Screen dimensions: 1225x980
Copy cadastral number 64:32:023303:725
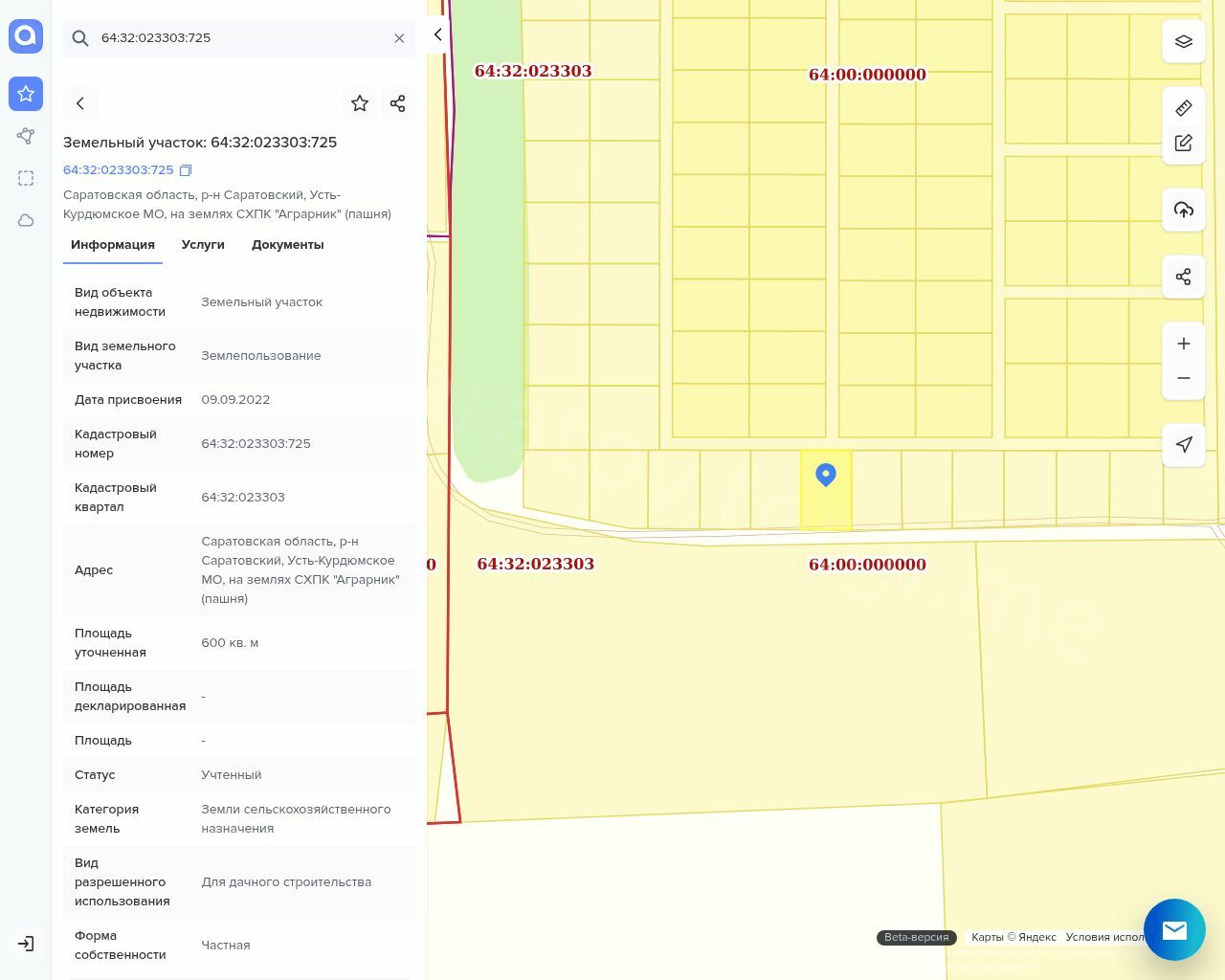pos(186,170)
